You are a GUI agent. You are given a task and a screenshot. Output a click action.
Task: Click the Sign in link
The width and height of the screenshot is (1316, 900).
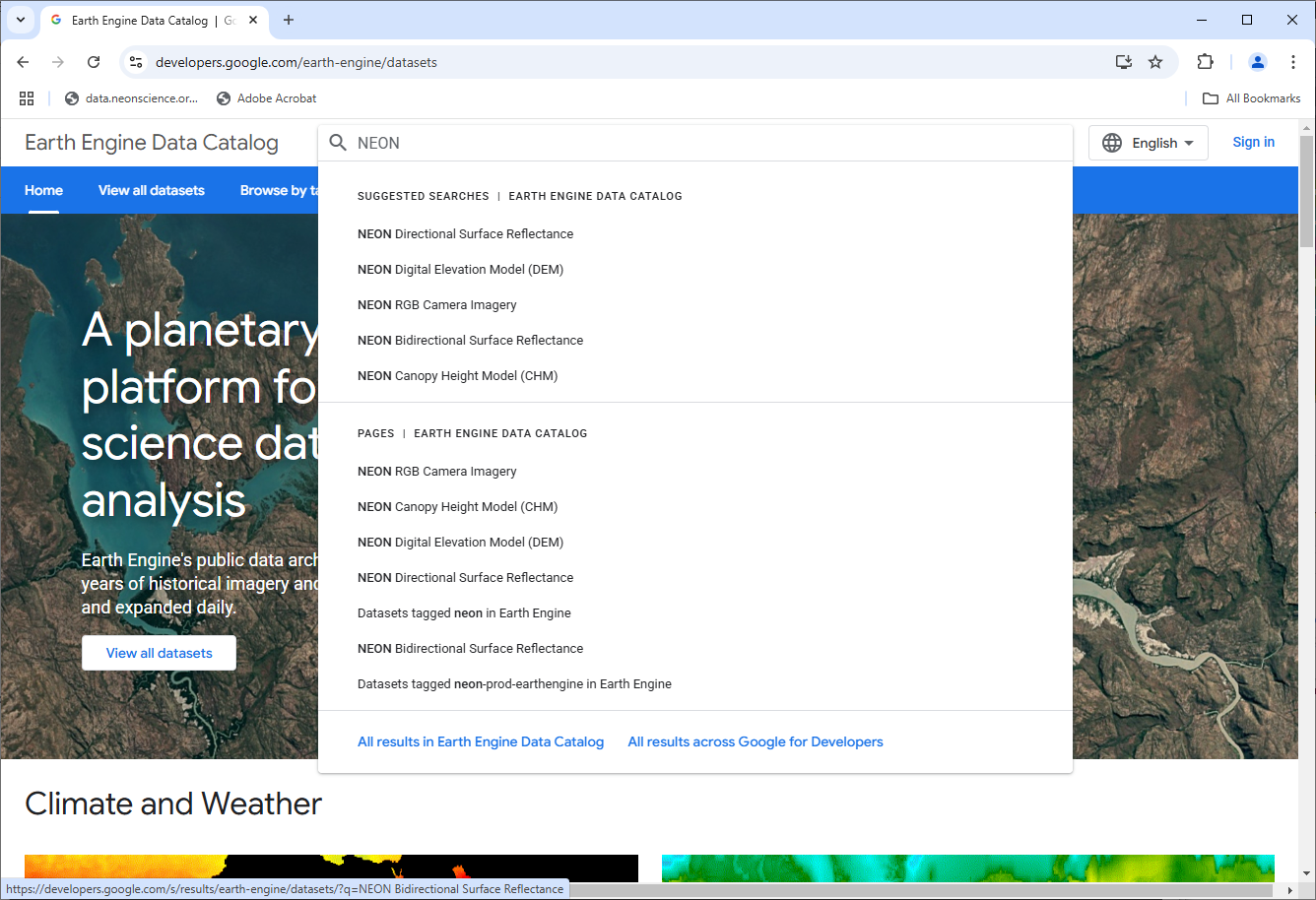coord(1253,142)
